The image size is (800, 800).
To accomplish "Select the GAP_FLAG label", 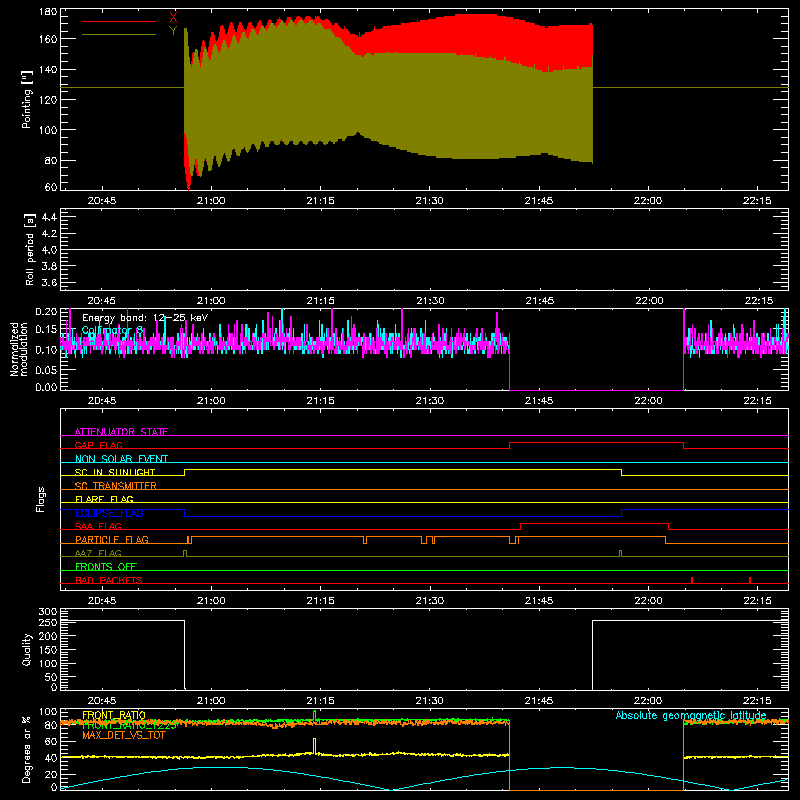I will tap(98, 445).
